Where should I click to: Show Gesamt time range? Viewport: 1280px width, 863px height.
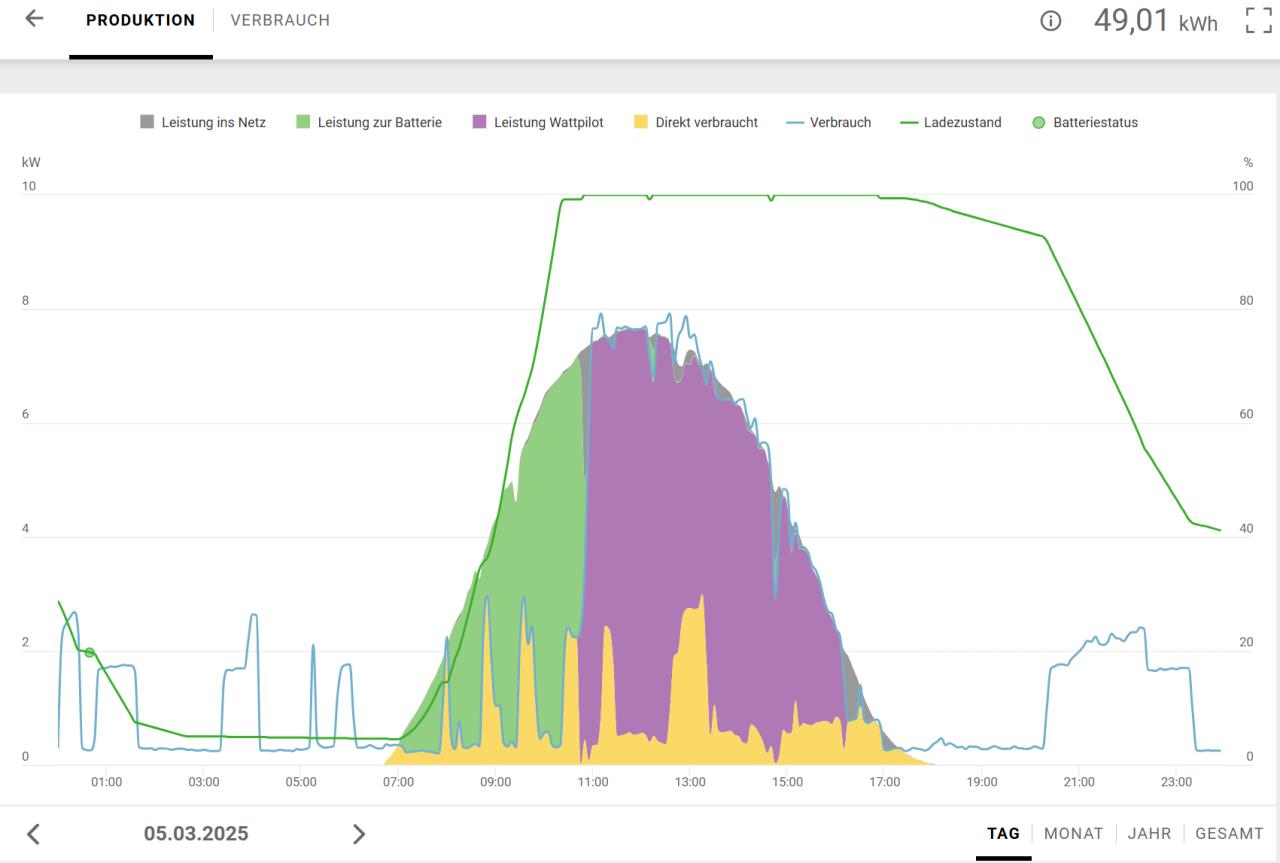pos(1229,833)
